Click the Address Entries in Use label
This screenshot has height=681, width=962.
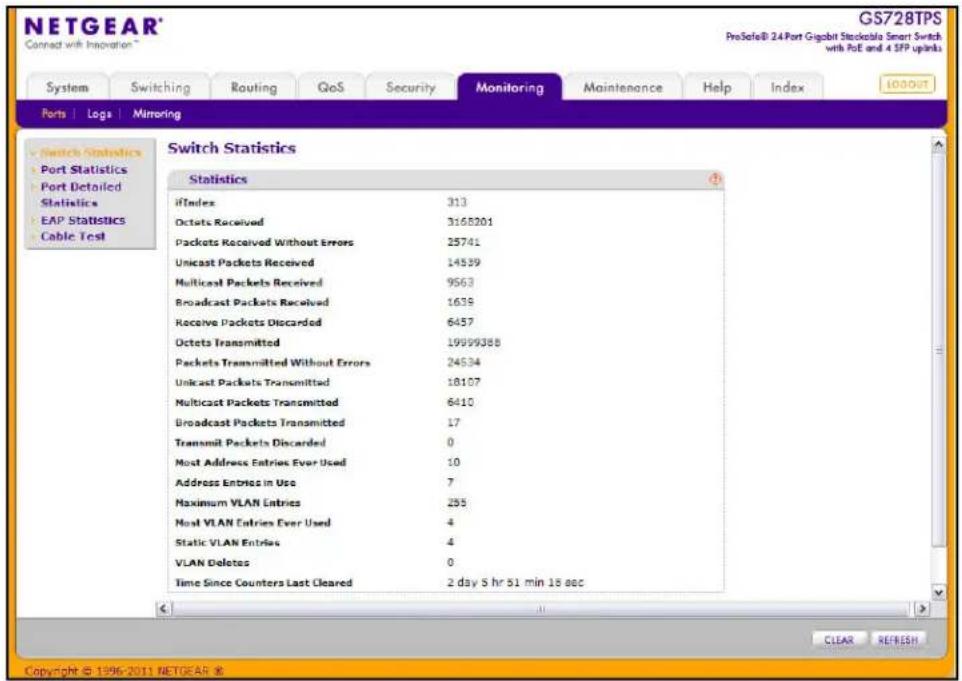click(x=235, y=483)
